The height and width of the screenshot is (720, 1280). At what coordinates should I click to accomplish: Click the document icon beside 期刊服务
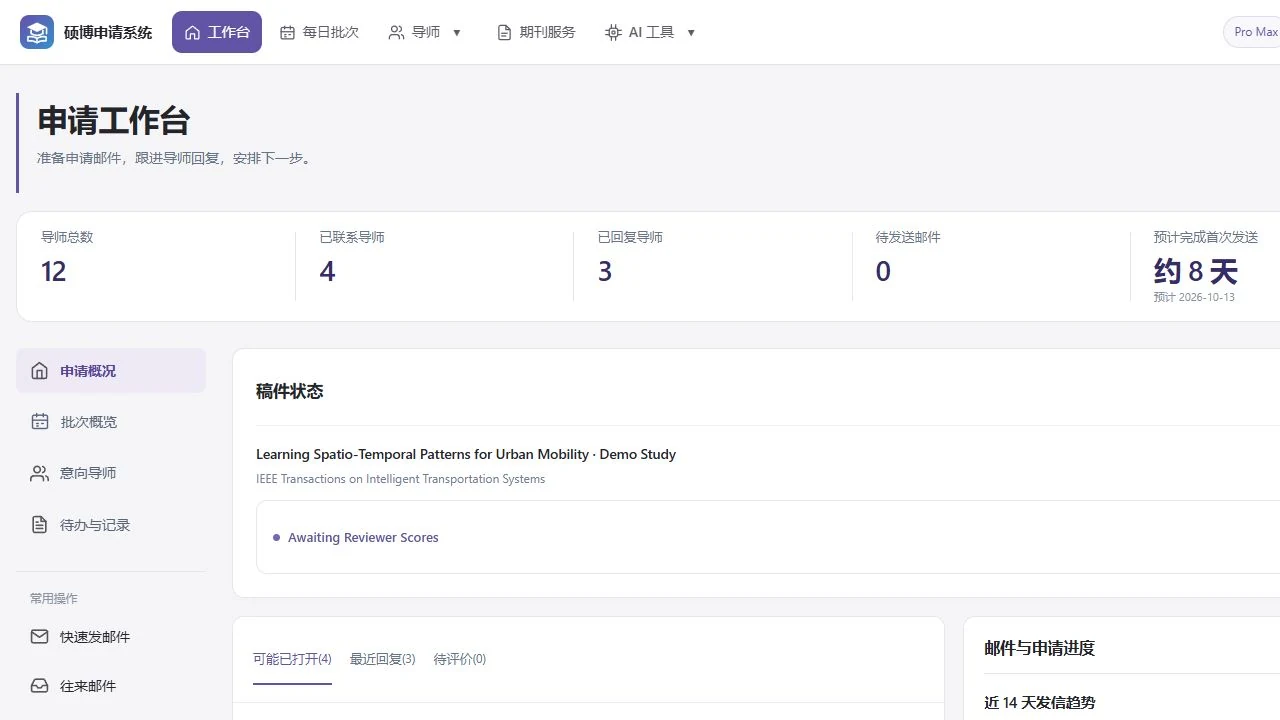505,33
